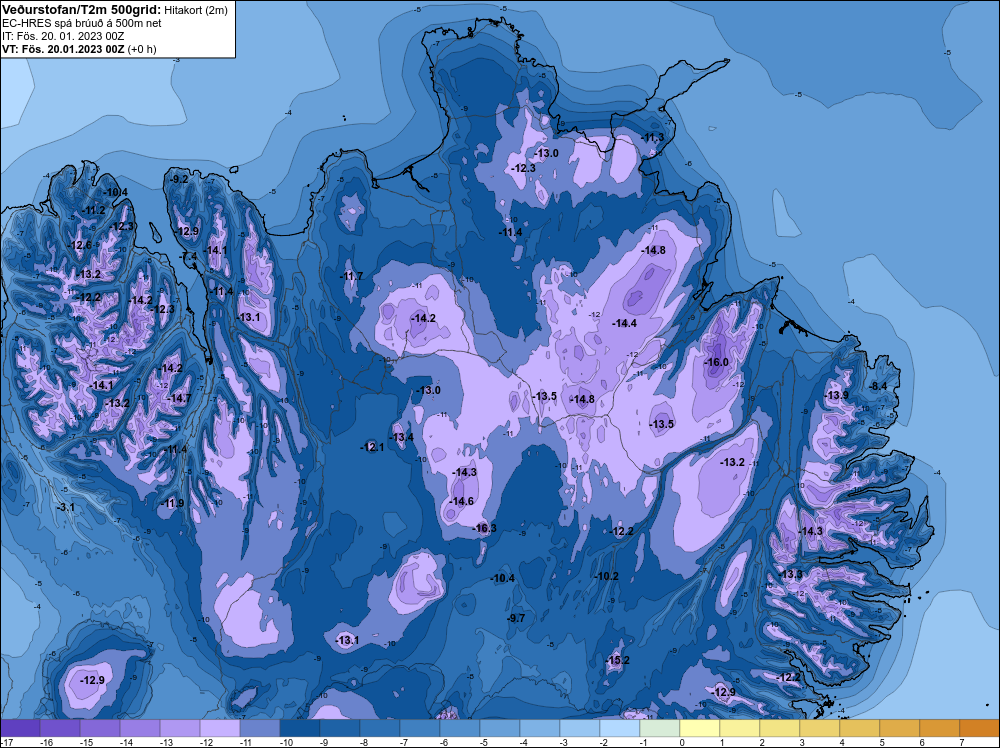Click the legend scale label -12
This screenshot has height=748, width=1000.
click(x=206, y=742)
